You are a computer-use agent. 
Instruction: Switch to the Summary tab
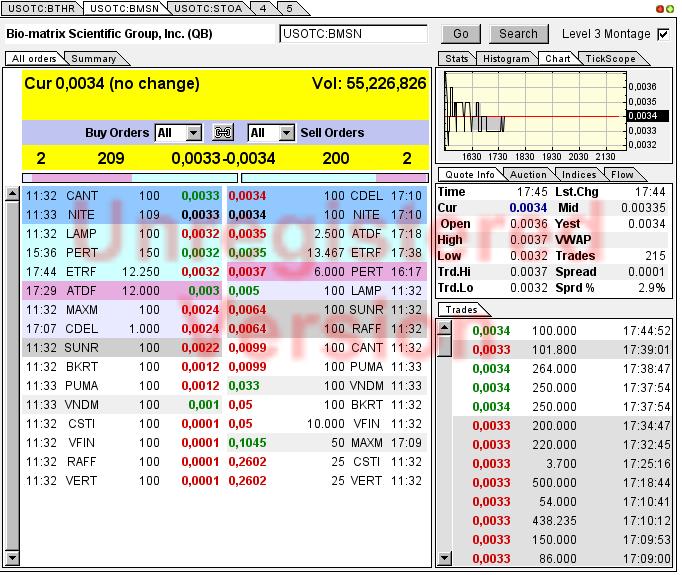point(94,58)
